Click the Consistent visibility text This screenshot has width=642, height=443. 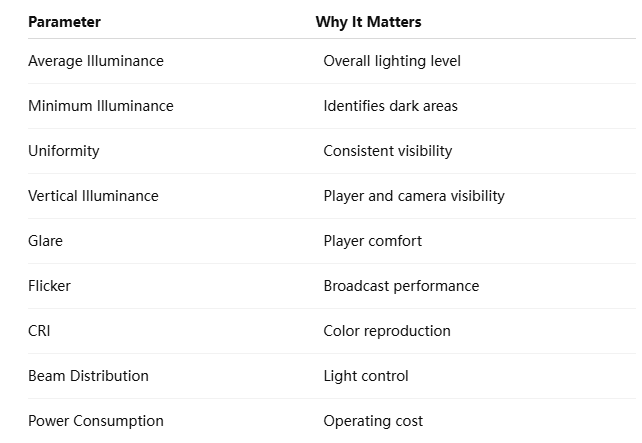(388, 151)
